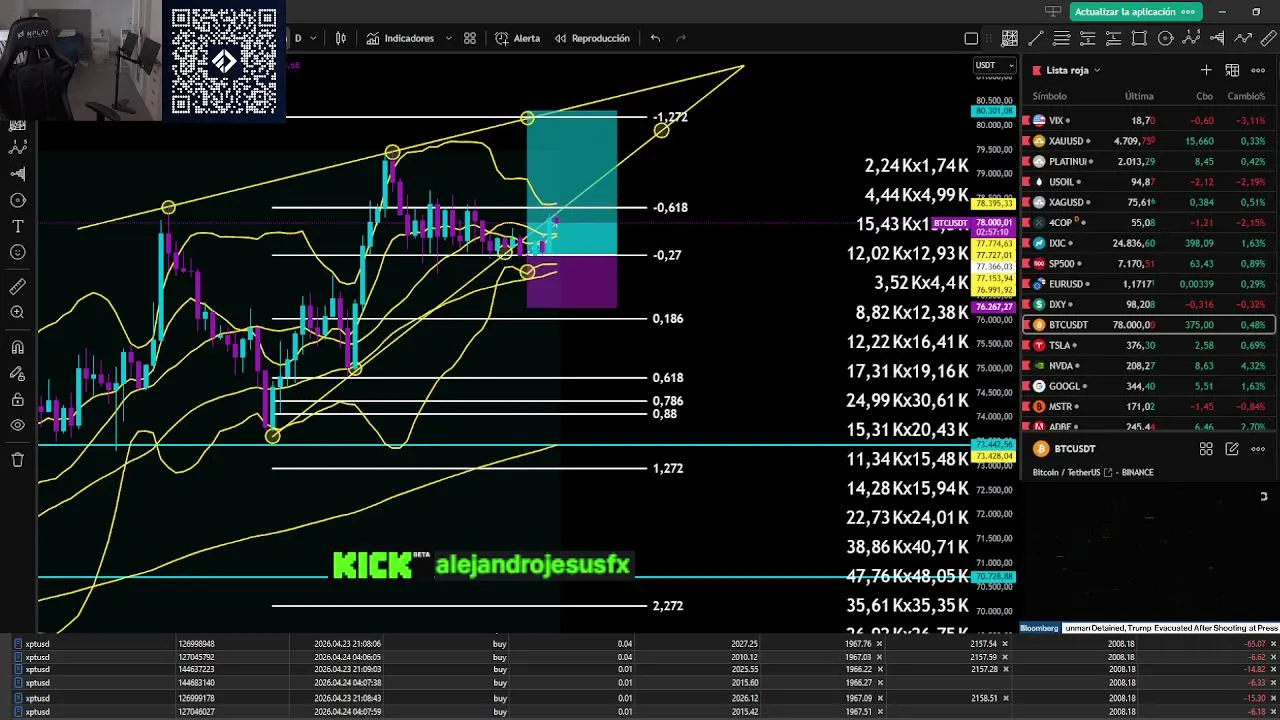The image size is (1280, 720).
Task: Select PLATINUM row in the watchlist
Action: tap(1148, 161)
